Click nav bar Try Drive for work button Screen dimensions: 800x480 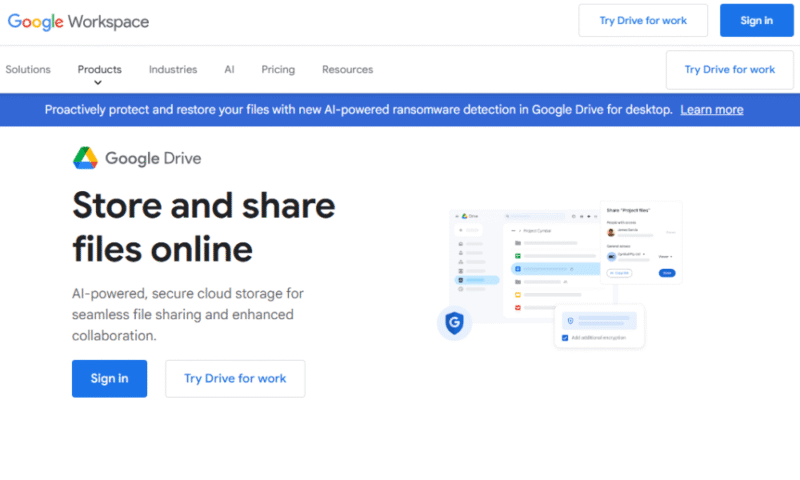(x=730, y=70)
